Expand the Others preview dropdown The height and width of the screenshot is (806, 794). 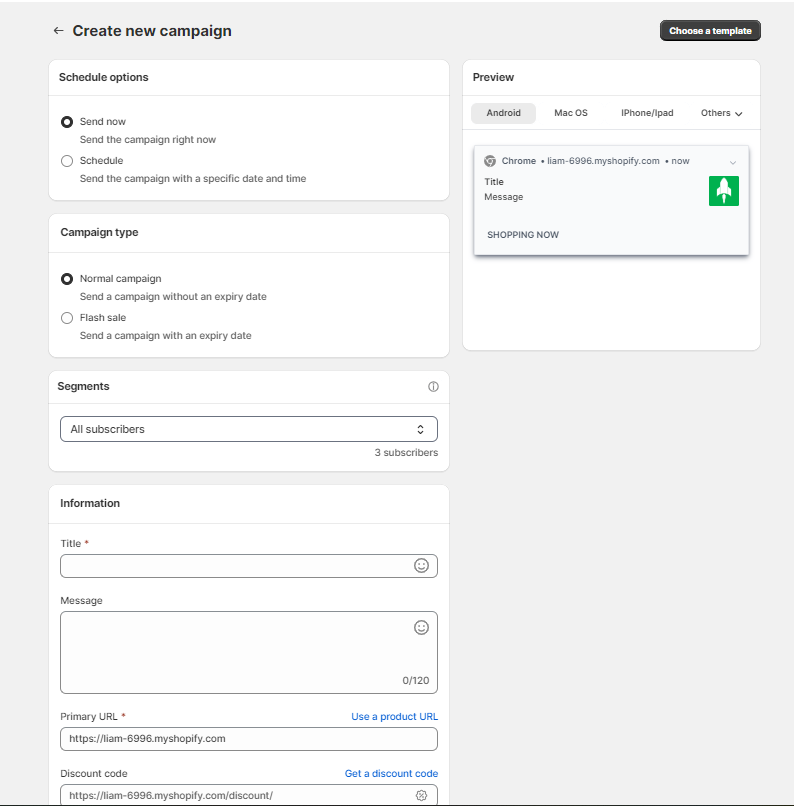pyautogui.click(x=721, y=113)
